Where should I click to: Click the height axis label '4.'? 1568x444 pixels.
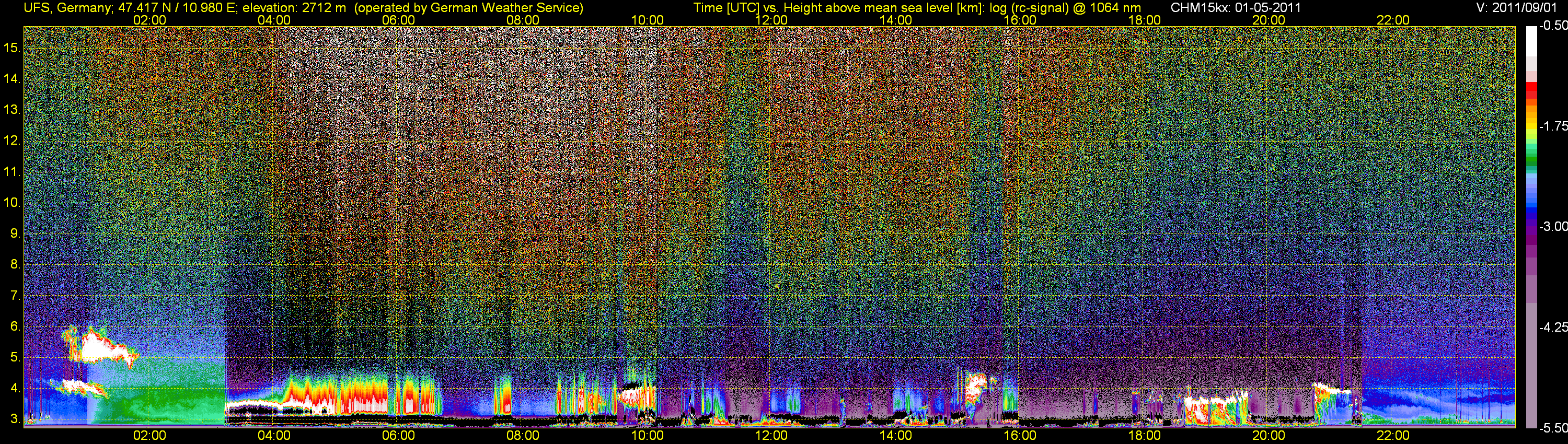point(15,389)
